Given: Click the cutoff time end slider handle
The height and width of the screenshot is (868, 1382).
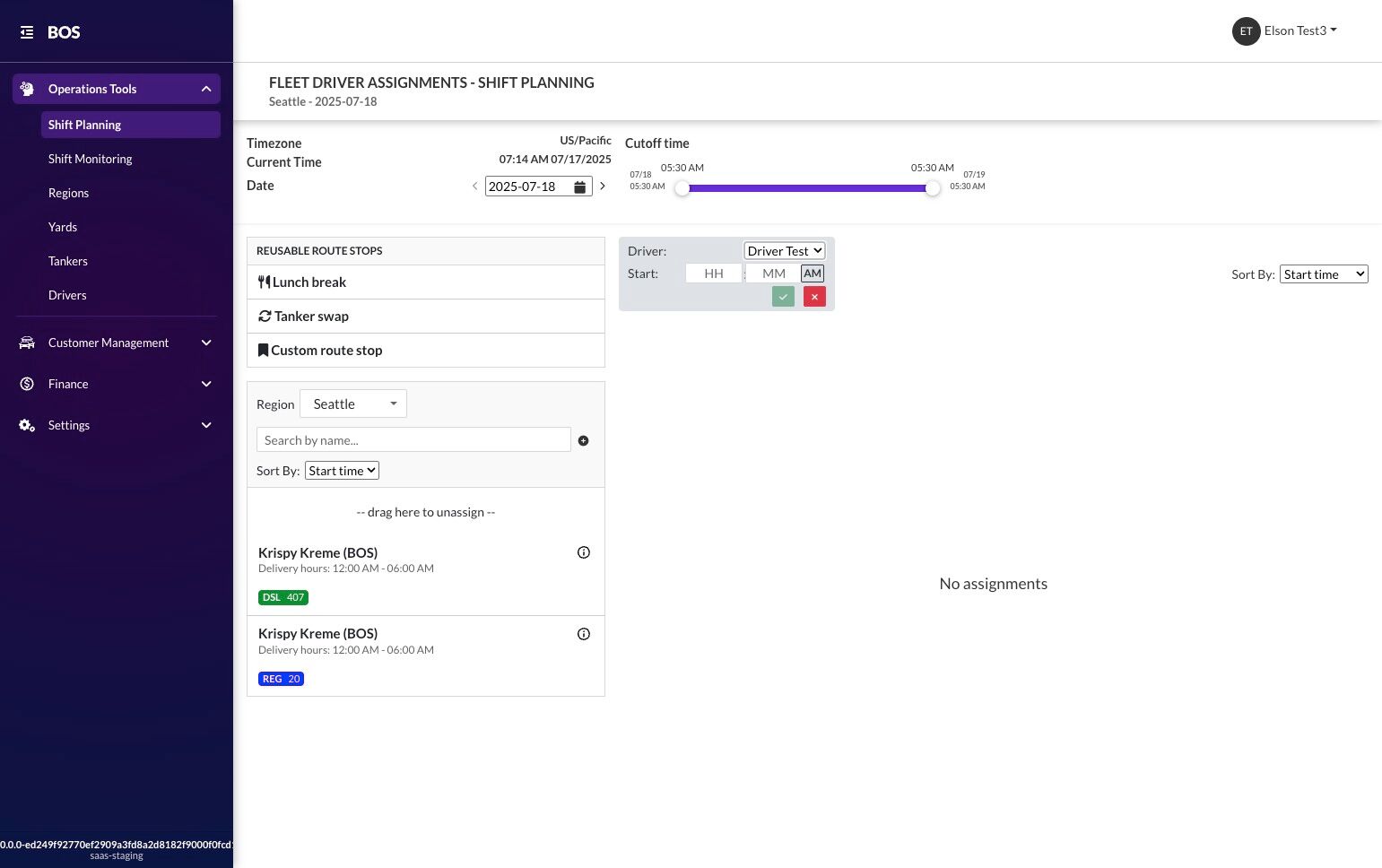Looking at the screenshot, I should [x=933, y=188].
